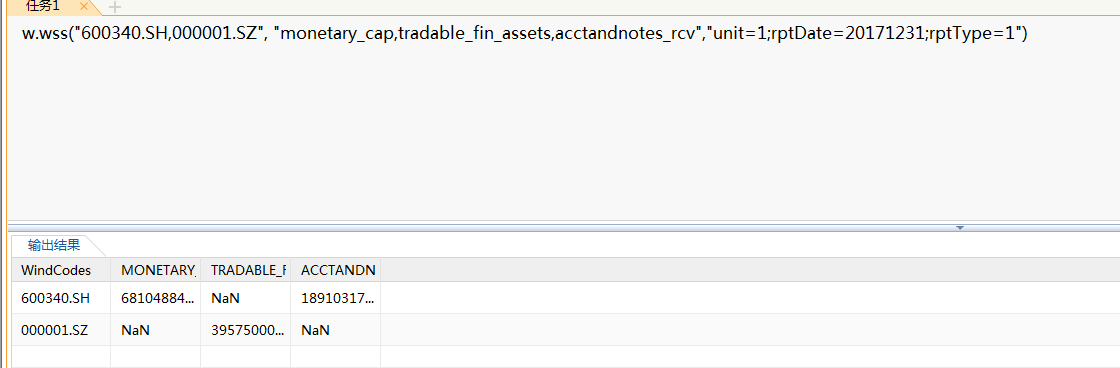Screen dimensions: 1120x368
Task: Add a new task tab
Action: (x=114, y=7)
